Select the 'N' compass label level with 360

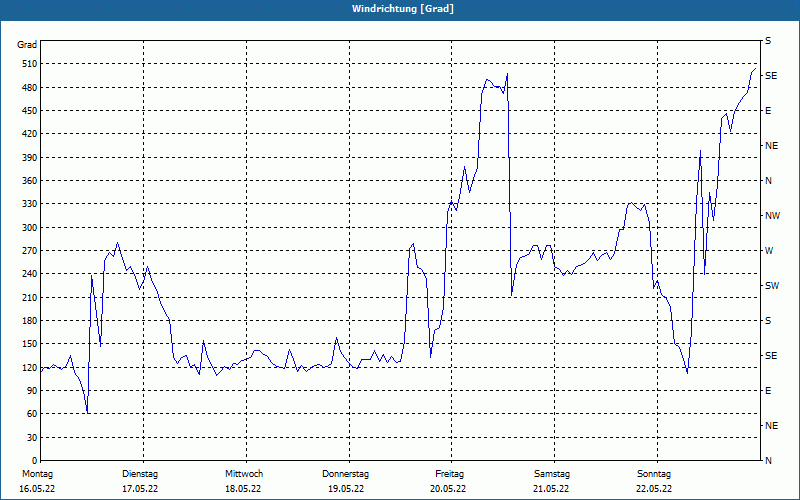pyautogui.click(x=768, y=181)
